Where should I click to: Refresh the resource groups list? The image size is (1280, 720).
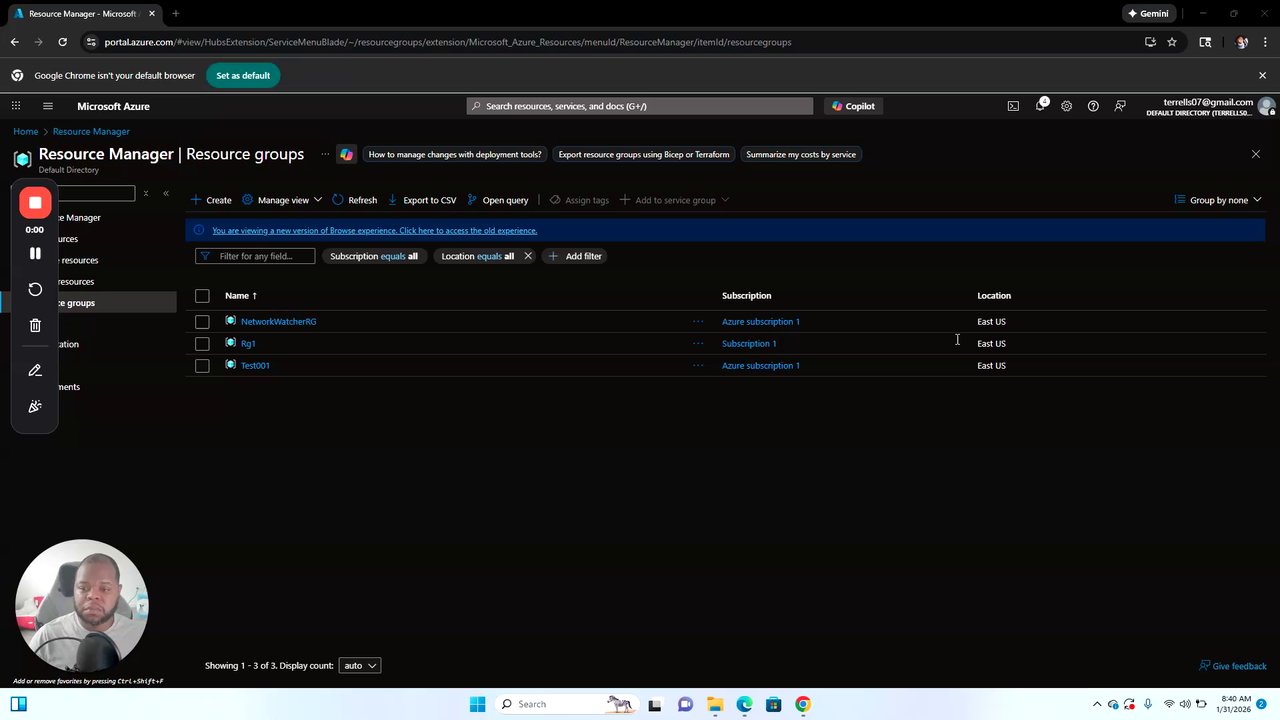click(354, 200)
